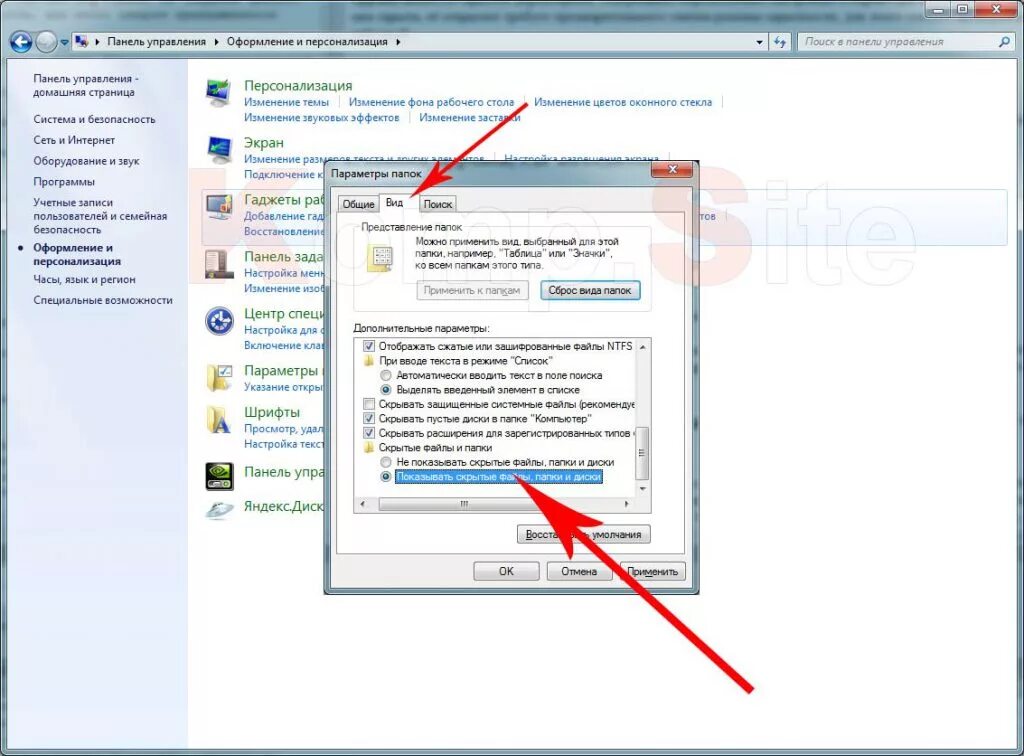
Task: Click the vertical scrollbar thumb in settings list
Action: pyautogui.click(x=643, y=453)
